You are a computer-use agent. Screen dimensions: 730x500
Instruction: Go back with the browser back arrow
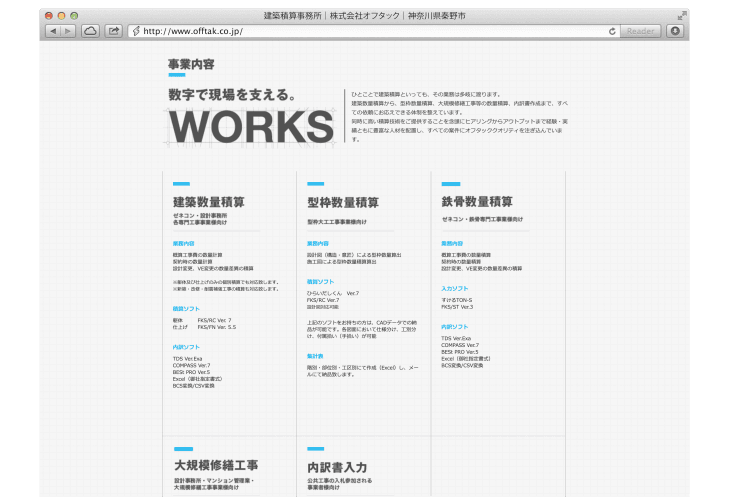pyautogui.click(x=53, y=31)
